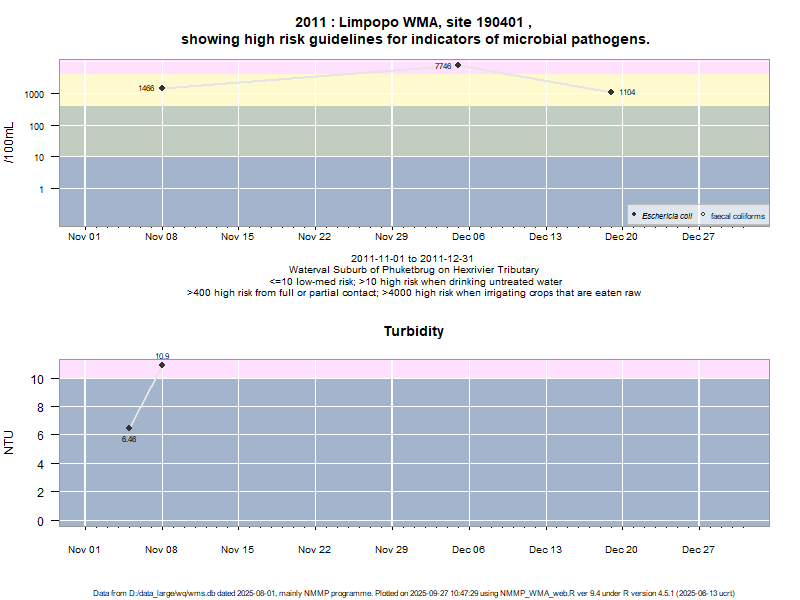The height and width of the screenshot is (600, 800).
Task: Click the 'Nov 22' tick on microbial chart x-axis
Action: (315, 238)
